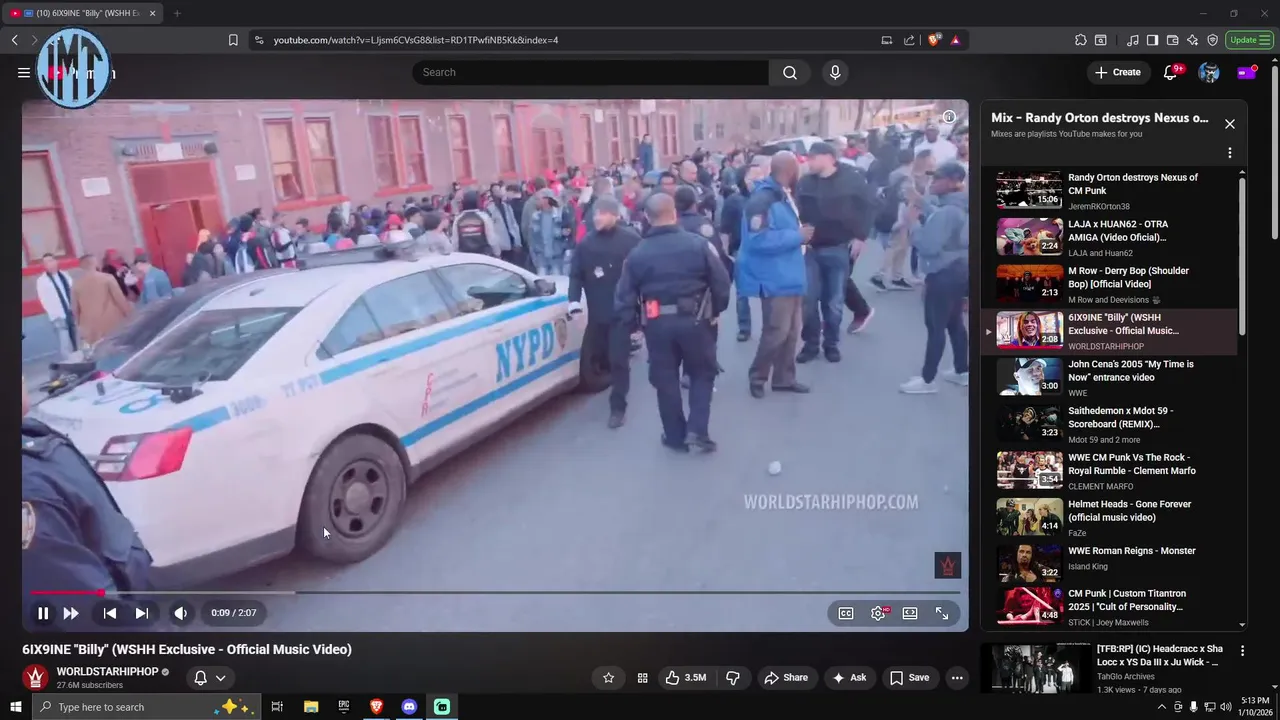Open the YouTube notifications bell

pyautogui.click(x=1171, y=72)
